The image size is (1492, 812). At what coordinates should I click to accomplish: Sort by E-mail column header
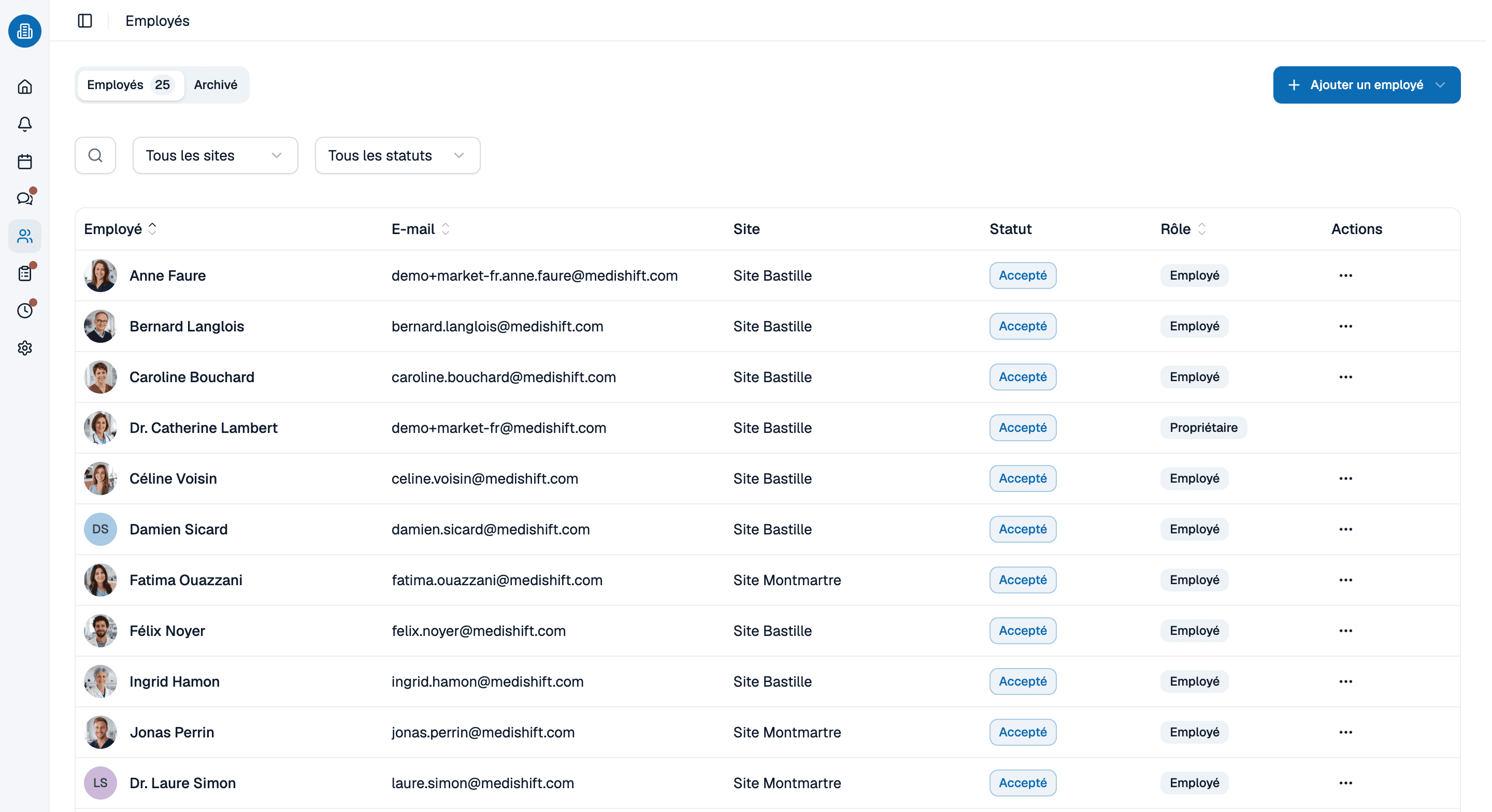click(x=421, y=229)
